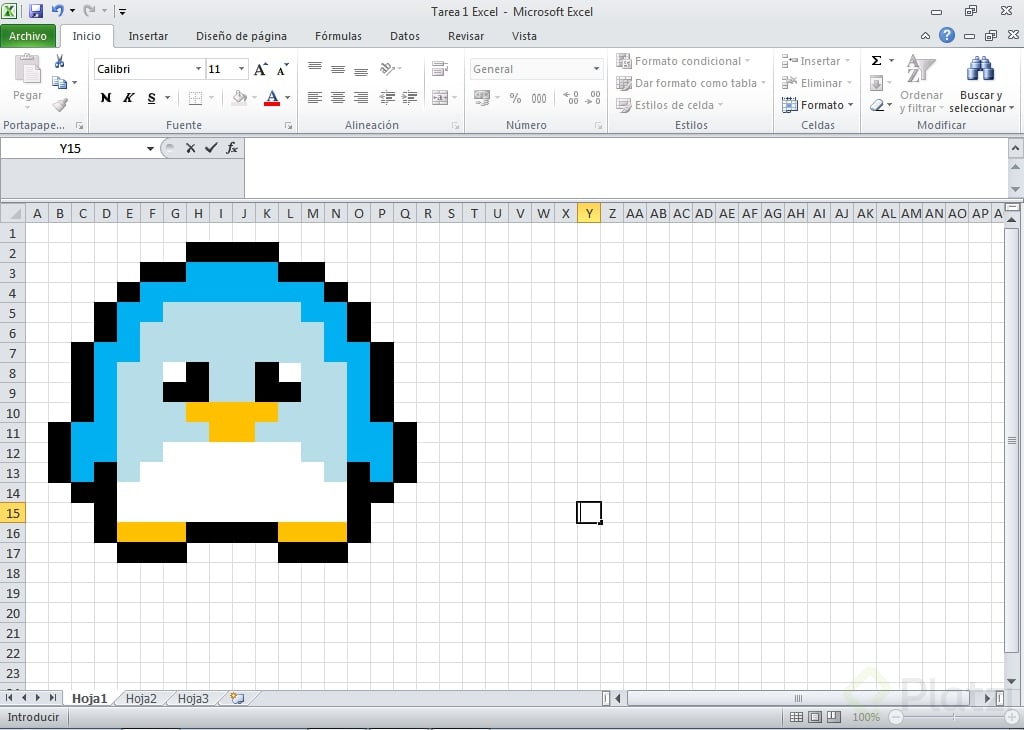The image size is (1024, 730).
Task: Click the formula bar input field
Action: [x=626, y=168]
